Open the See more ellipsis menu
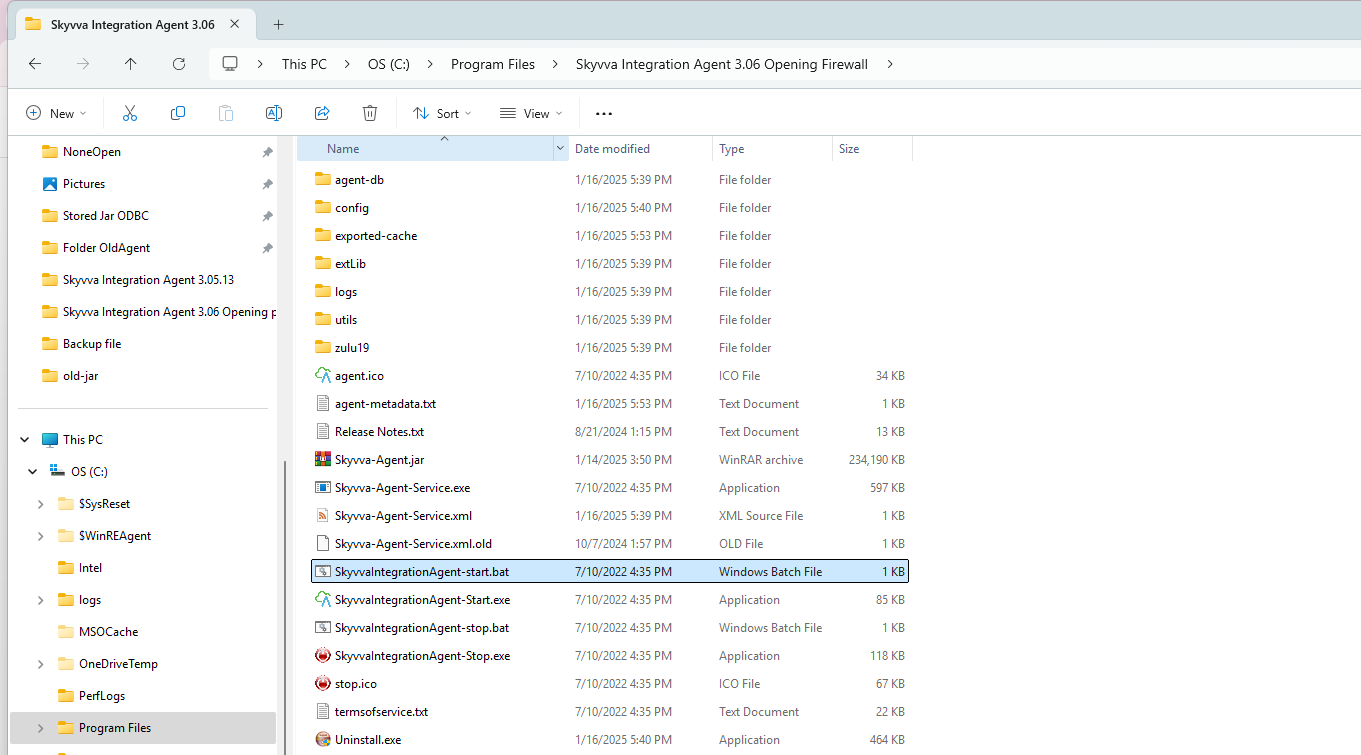 point(603,113)
